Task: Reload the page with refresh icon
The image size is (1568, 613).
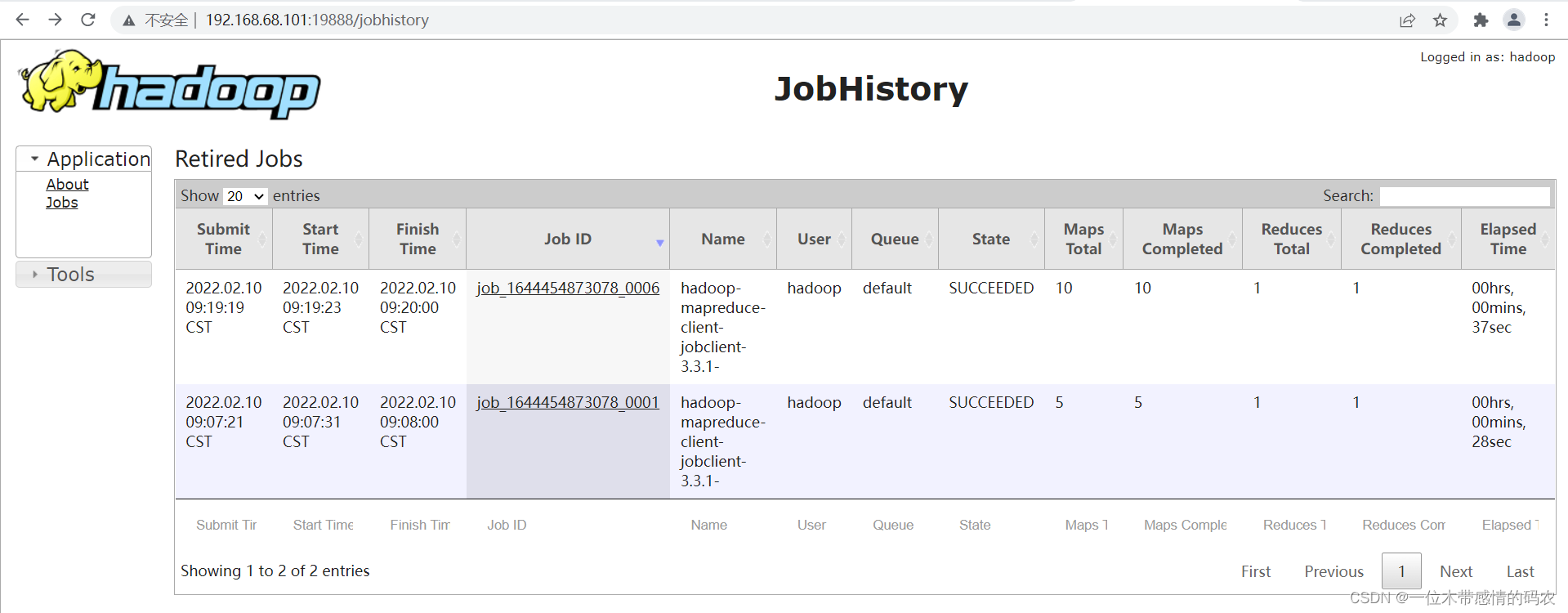Action: click(88, 20)
